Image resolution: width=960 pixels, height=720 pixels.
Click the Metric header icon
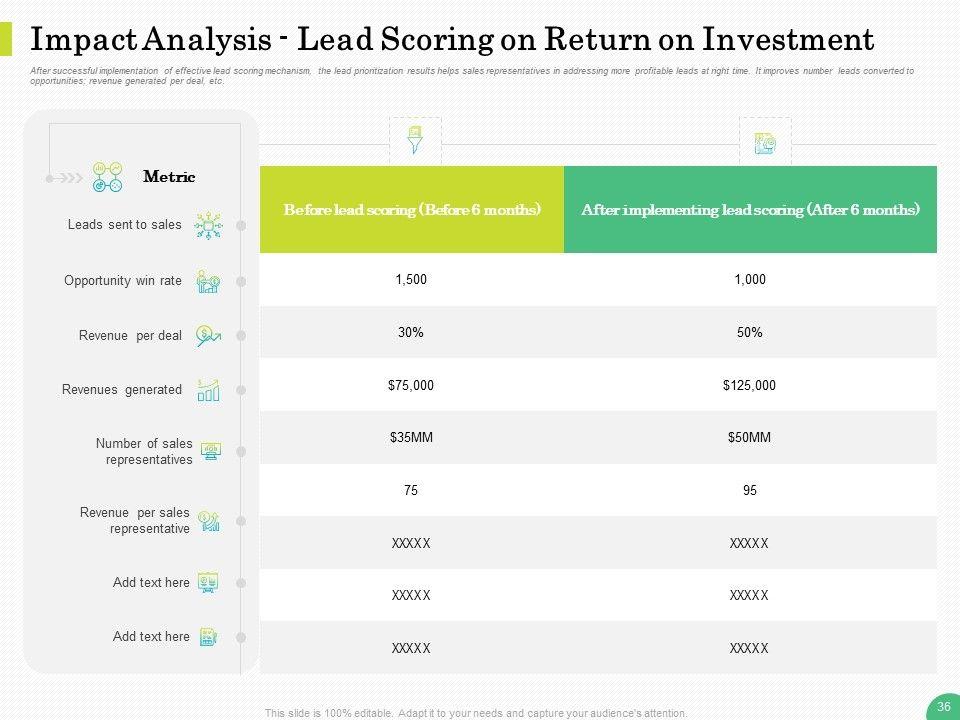107,177
